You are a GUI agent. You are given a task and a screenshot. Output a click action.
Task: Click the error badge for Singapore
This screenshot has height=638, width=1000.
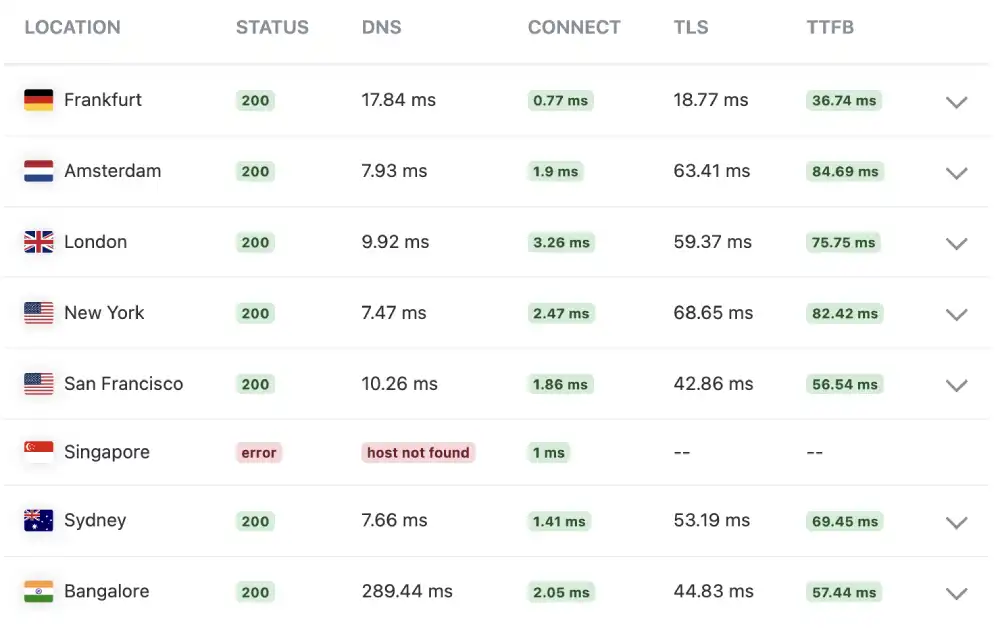click(x=258, y=451)
